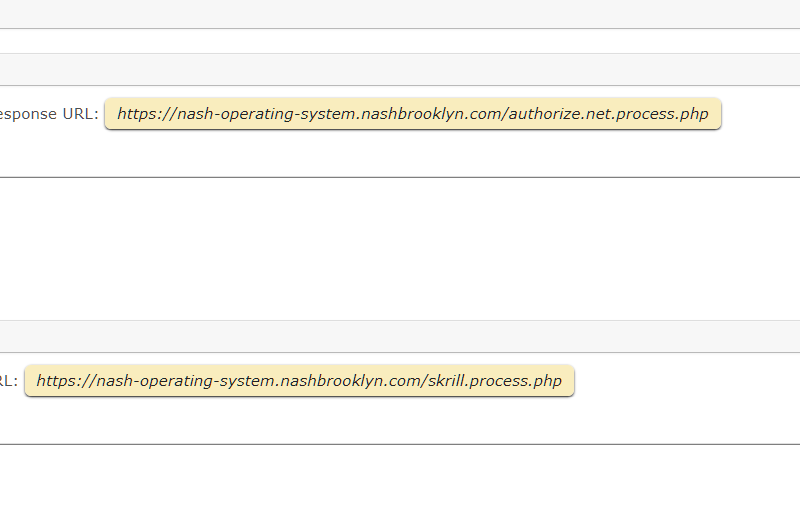
Task: Click the 'esponse URL:' label
Action: pyautogui.click(x=49, y=114)
